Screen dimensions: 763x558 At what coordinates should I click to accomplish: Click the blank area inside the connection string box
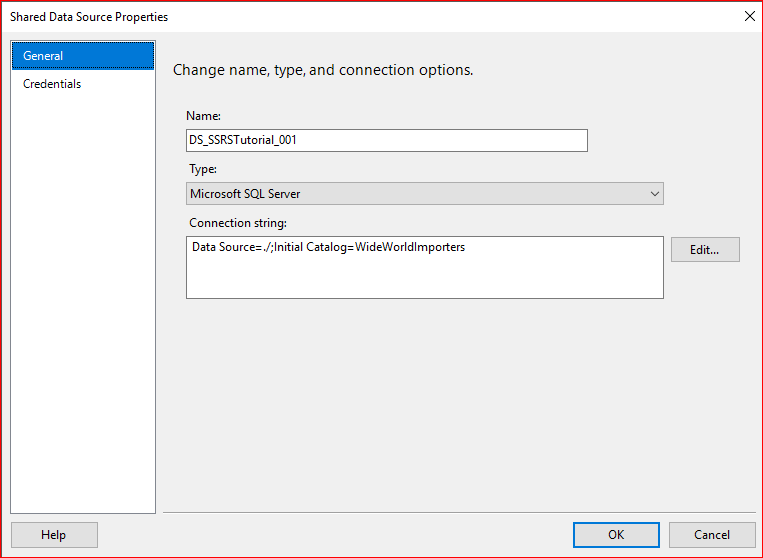pyautogui.click(x=424, y=278)
